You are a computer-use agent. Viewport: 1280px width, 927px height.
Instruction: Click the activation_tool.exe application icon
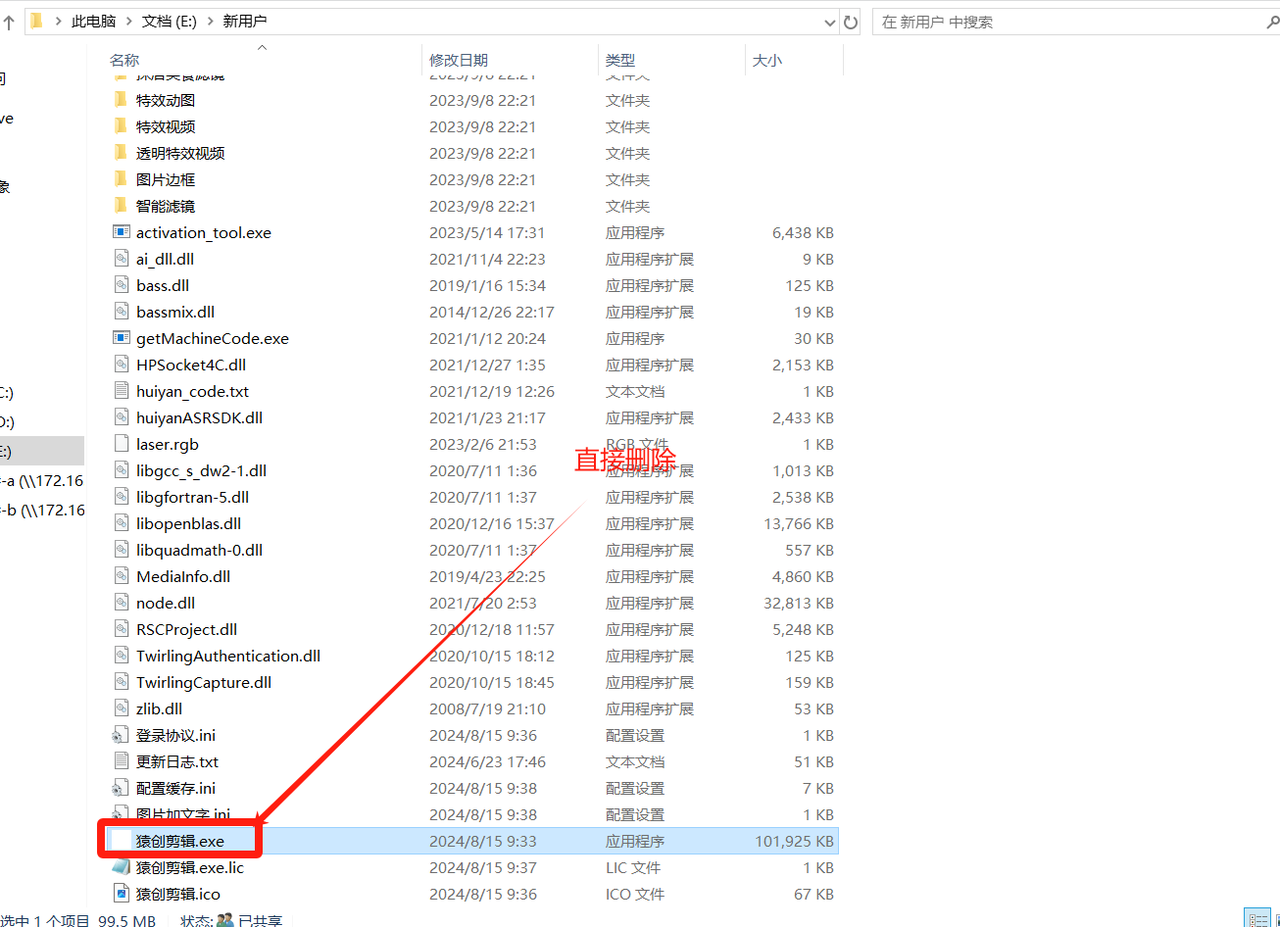121,232
